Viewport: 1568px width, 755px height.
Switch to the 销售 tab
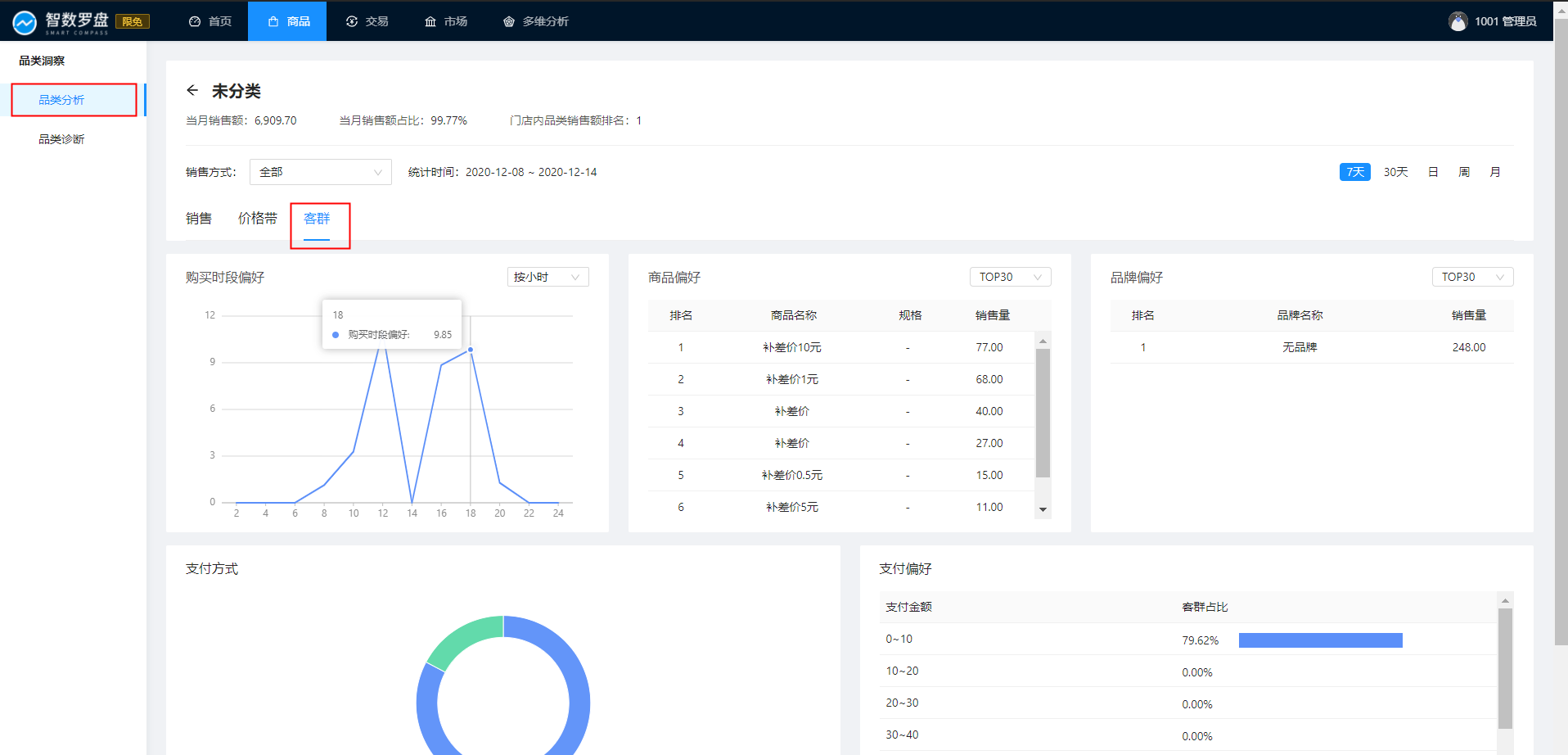coord(199,218)
